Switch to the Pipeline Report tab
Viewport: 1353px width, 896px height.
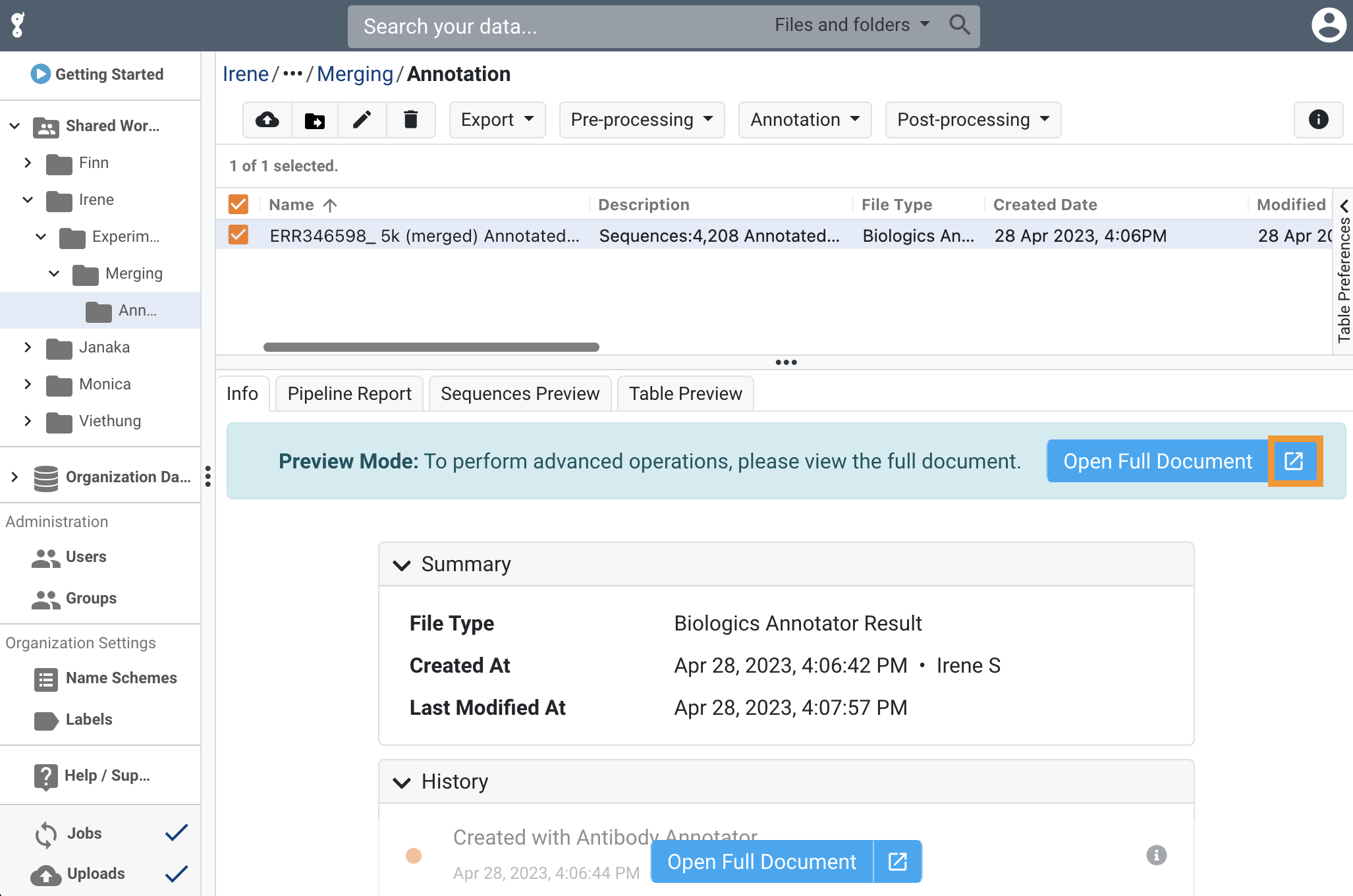[349, 394]
